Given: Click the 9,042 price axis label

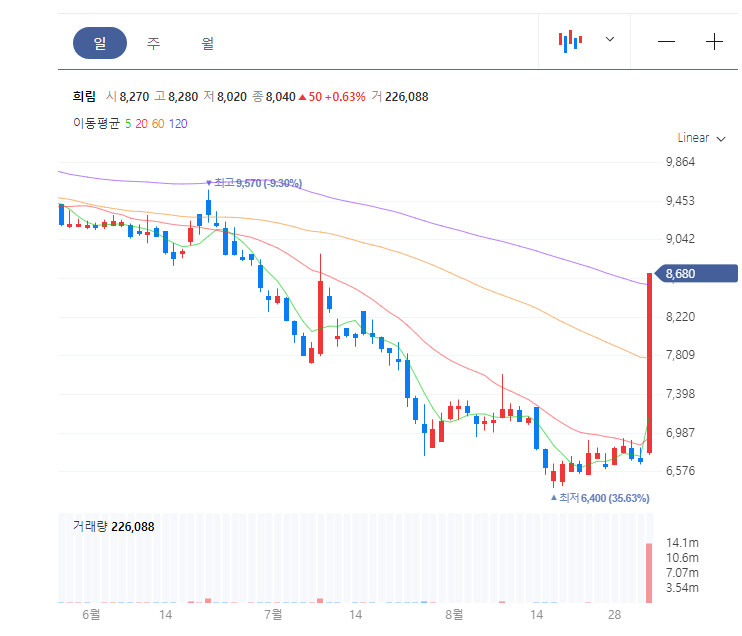Looking at the screenshot, I should [680, 238].
